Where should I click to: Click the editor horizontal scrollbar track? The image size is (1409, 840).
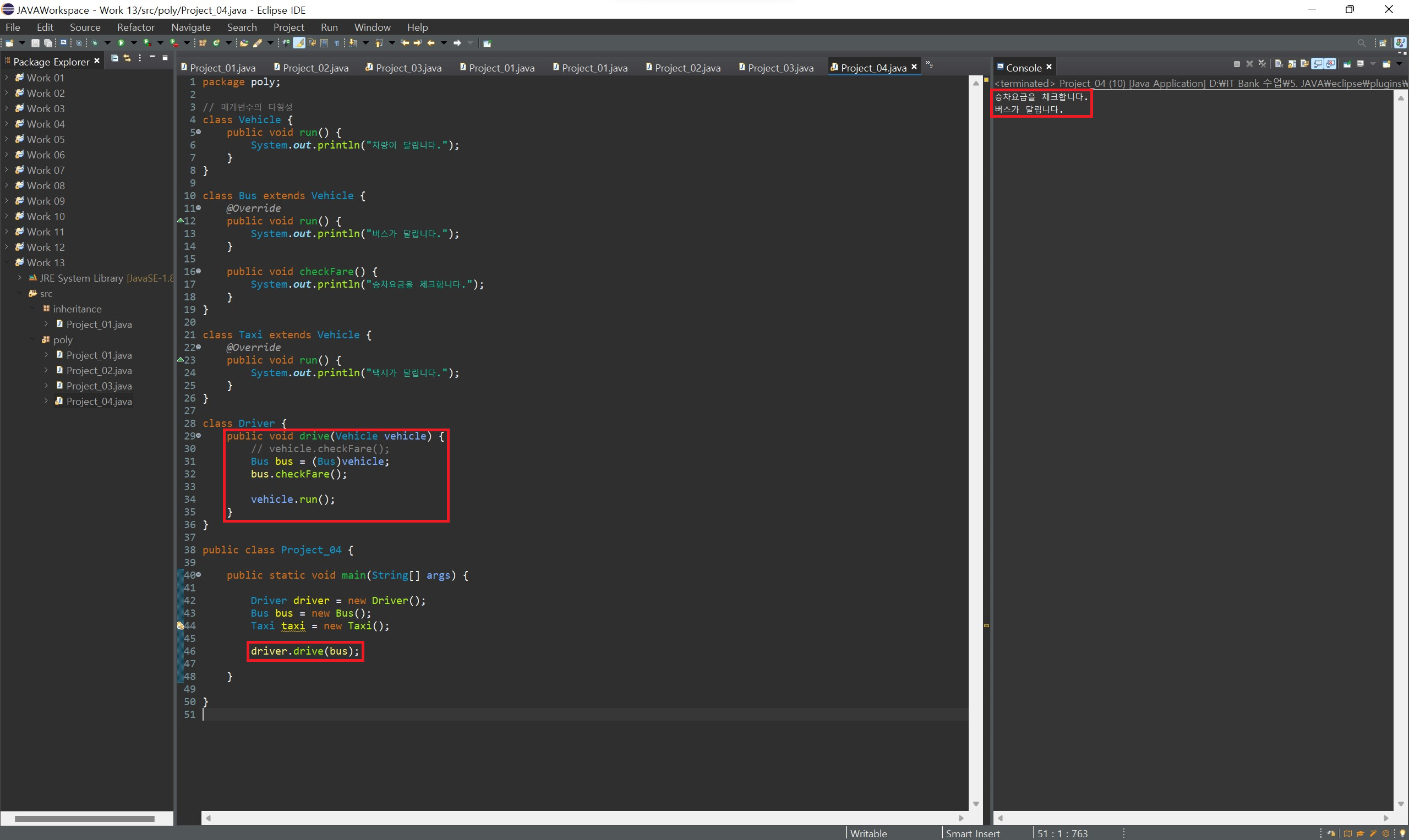(x=583, y=818)
